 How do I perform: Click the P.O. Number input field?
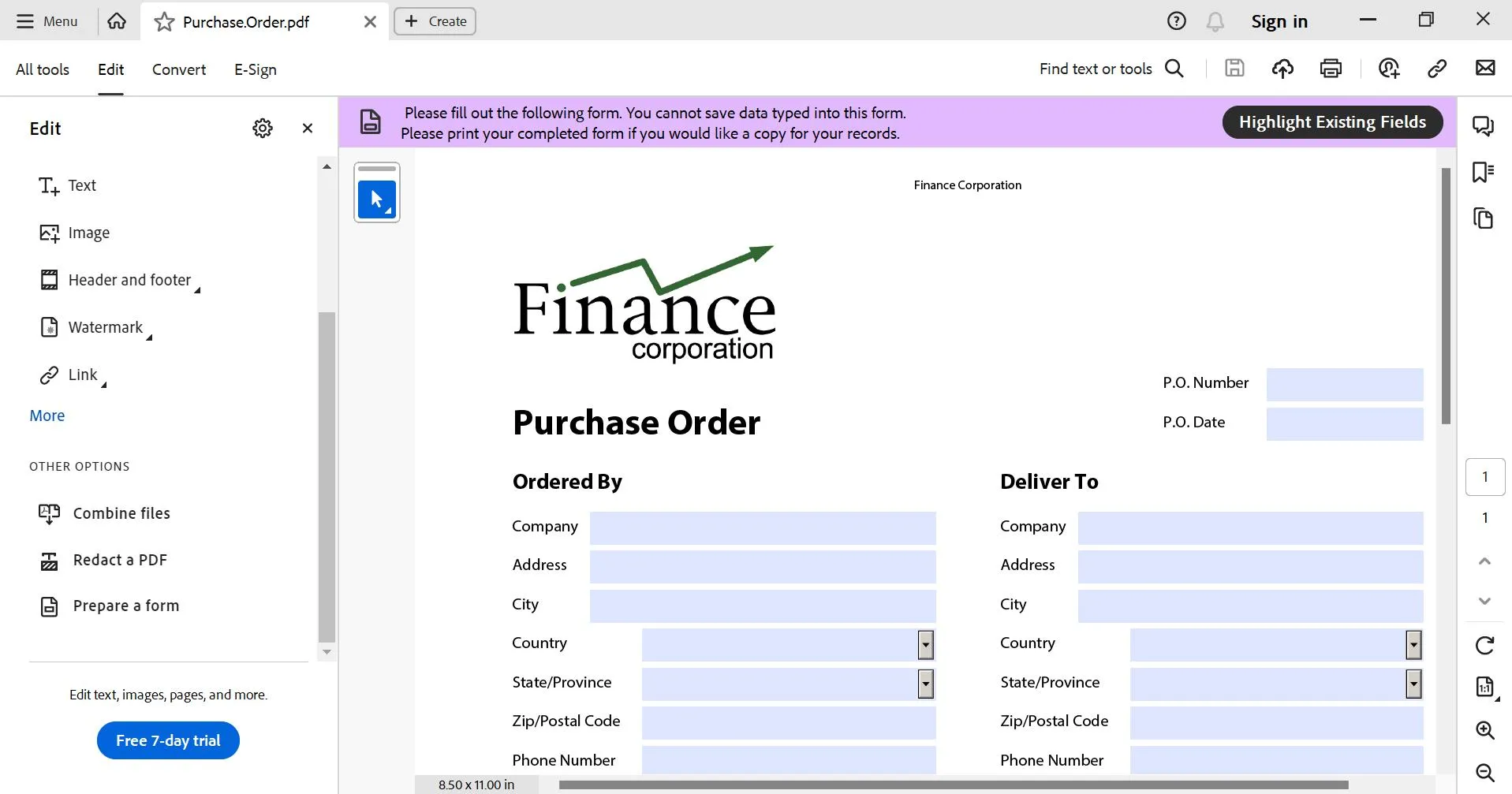[x=1344, y=384]
